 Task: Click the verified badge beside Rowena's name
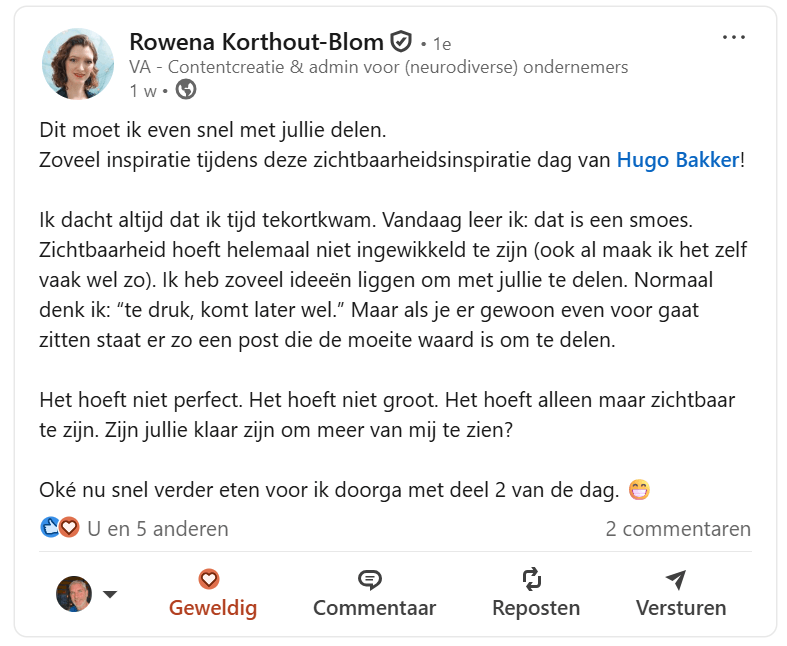pyautogui.click(x=401, y=42)
